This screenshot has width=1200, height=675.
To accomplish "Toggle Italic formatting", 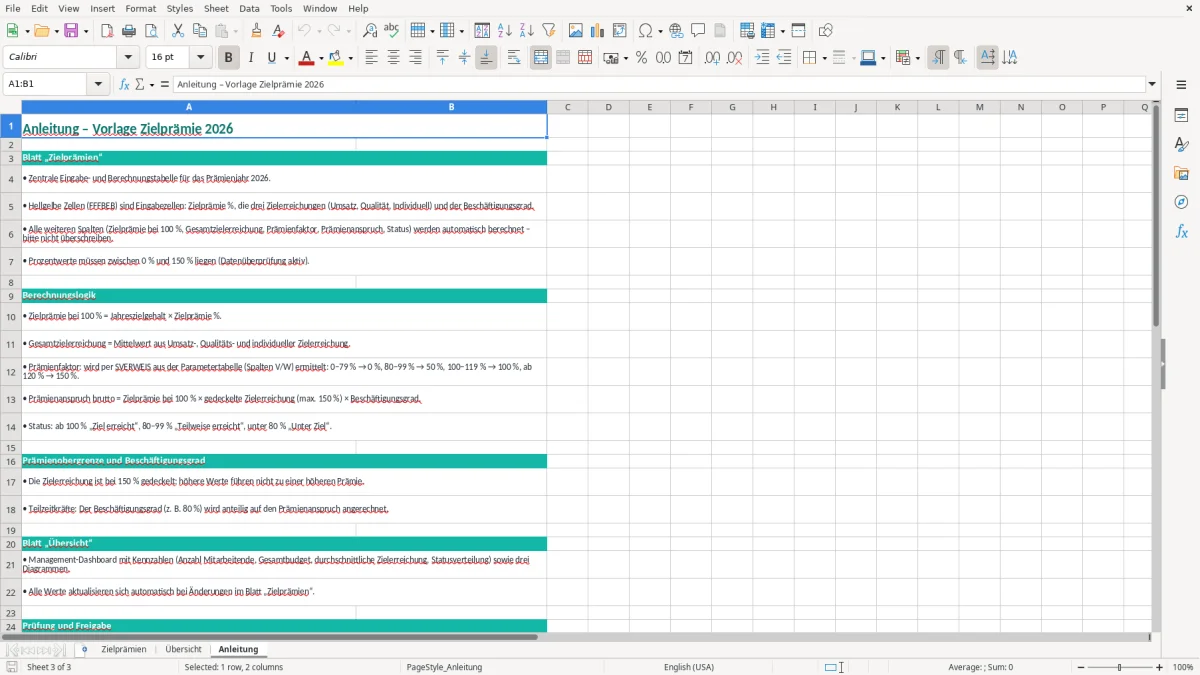I will pos(251,58).
